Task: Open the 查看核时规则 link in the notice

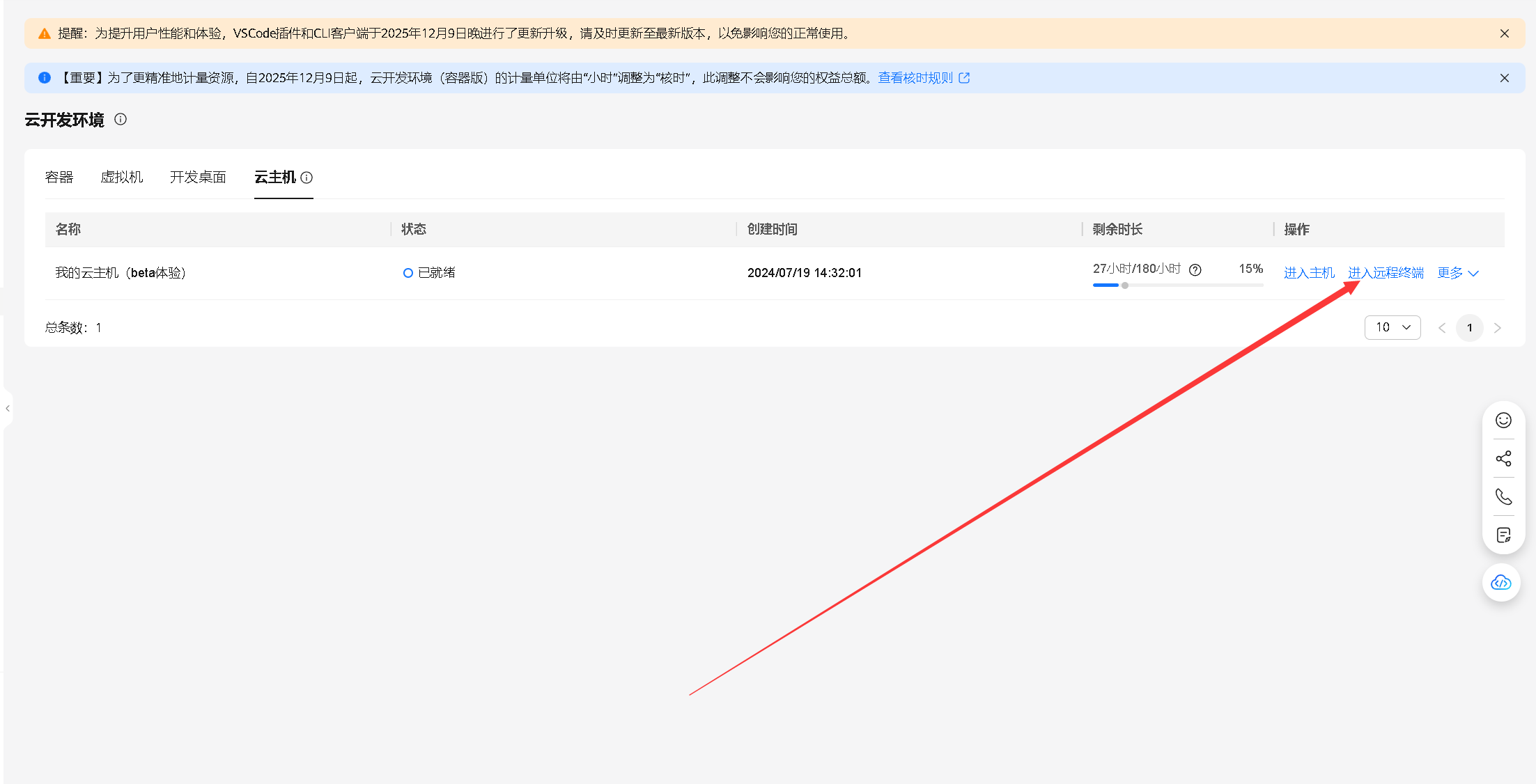Action: click(916, 77)
